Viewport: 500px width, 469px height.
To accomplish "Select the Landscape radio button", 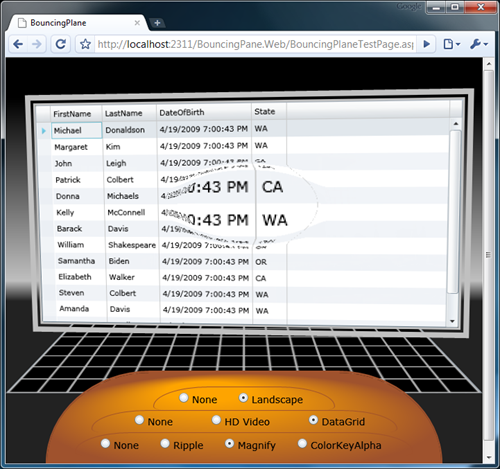I will [x=243, y=398].
